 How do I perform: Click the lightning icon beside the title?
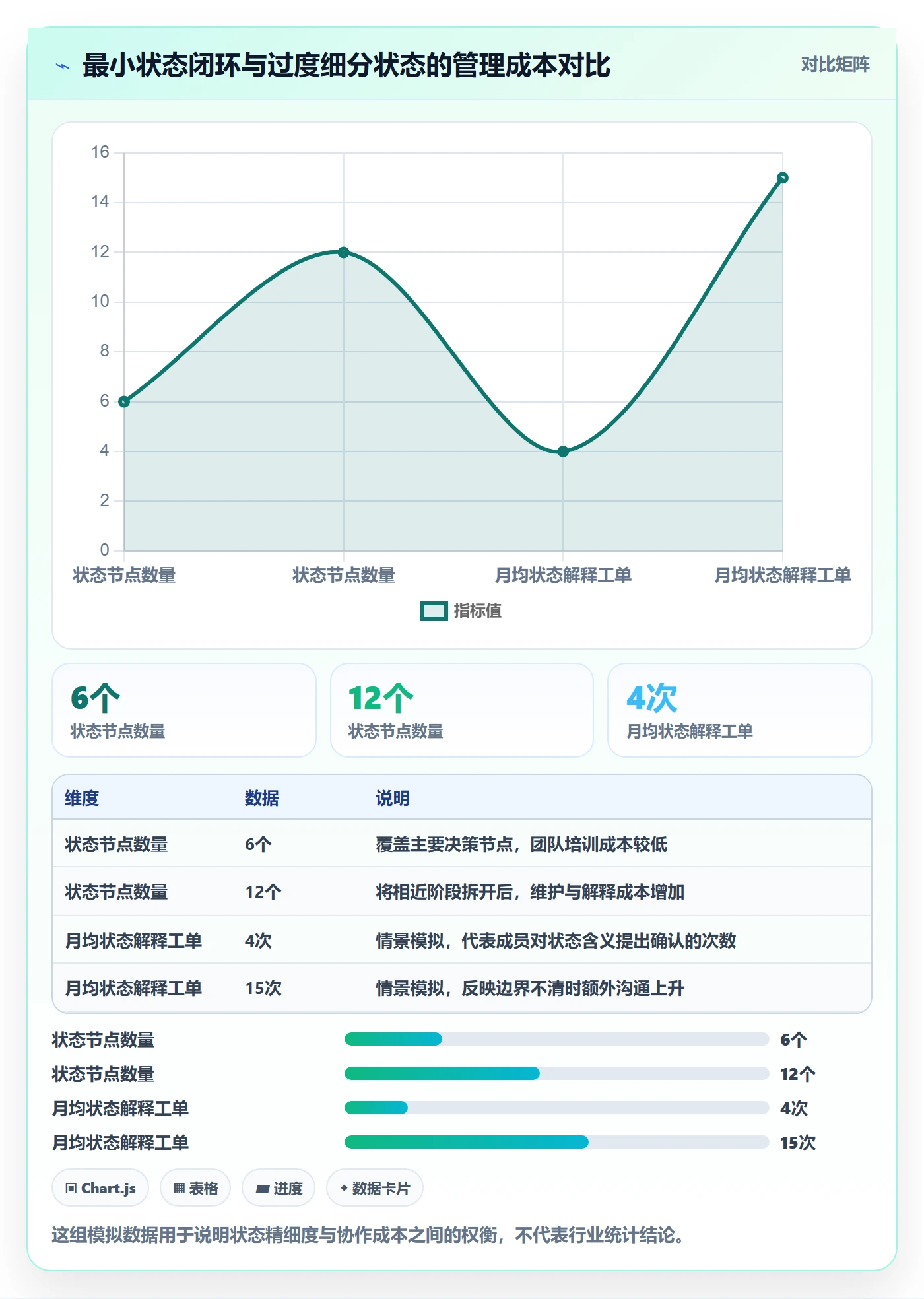coord(63,66)
